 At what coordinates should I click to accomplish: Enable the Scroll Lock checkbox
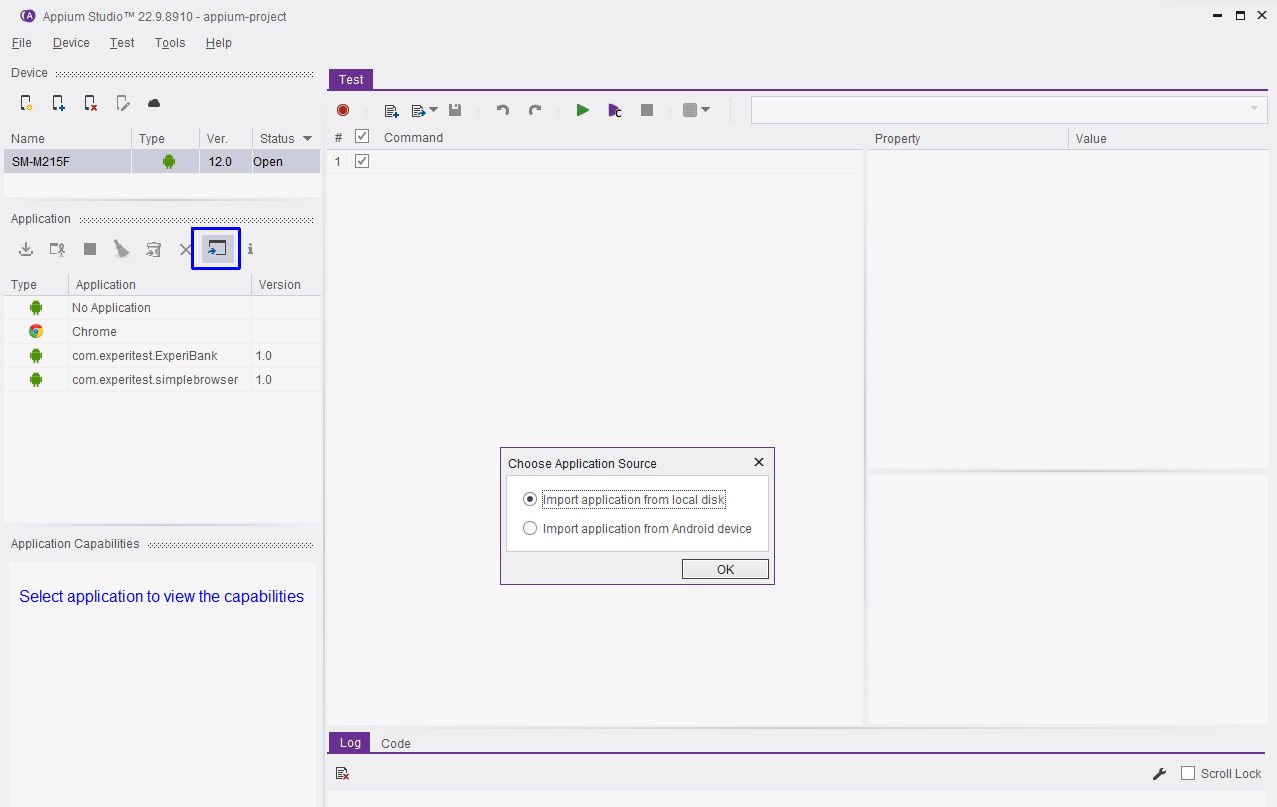pyautogui.click(x=1188, y=773)
